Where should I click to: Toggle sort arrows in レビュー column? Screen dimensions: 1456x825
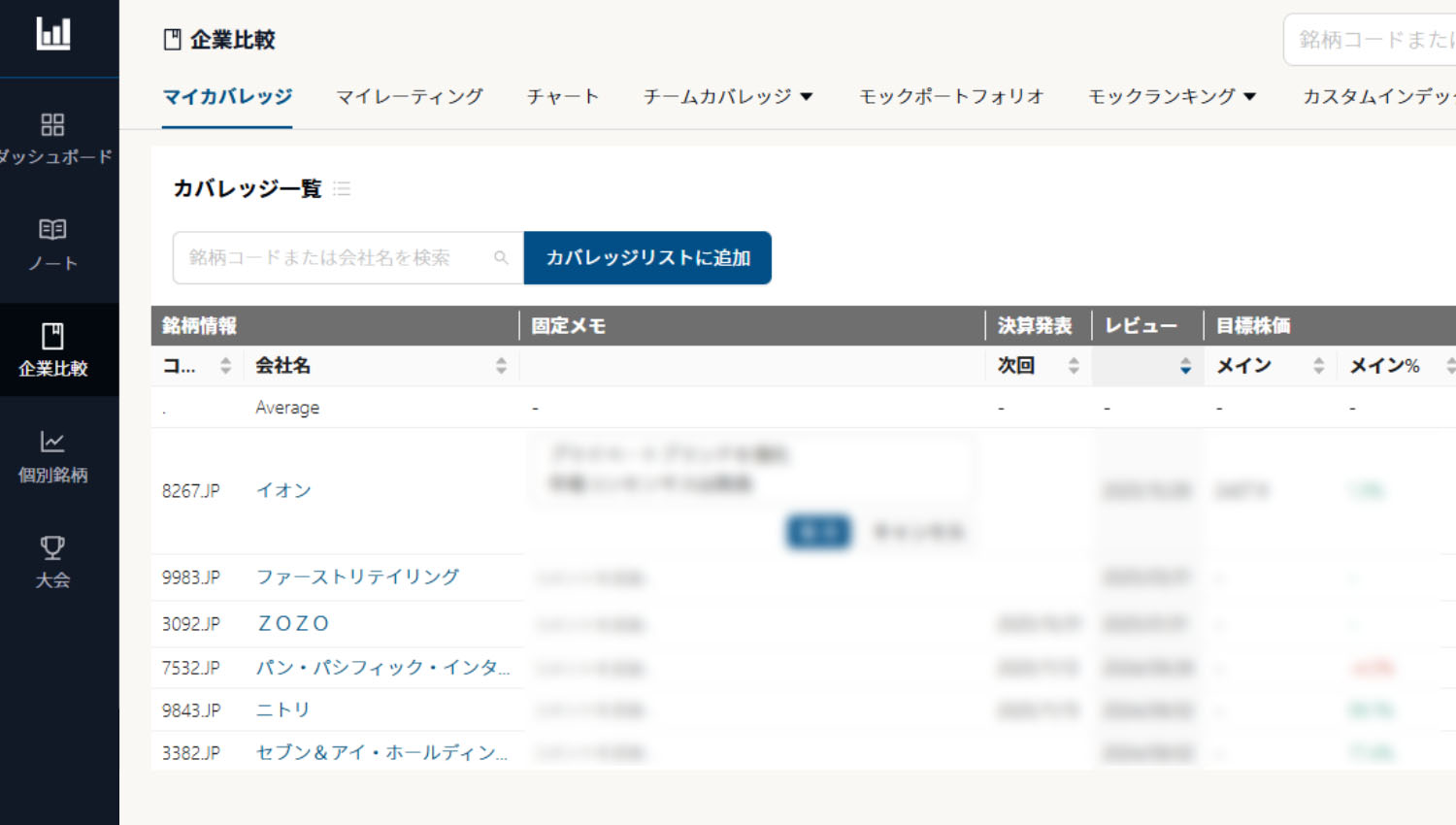pyautogui.click(x=1185, y=366)
